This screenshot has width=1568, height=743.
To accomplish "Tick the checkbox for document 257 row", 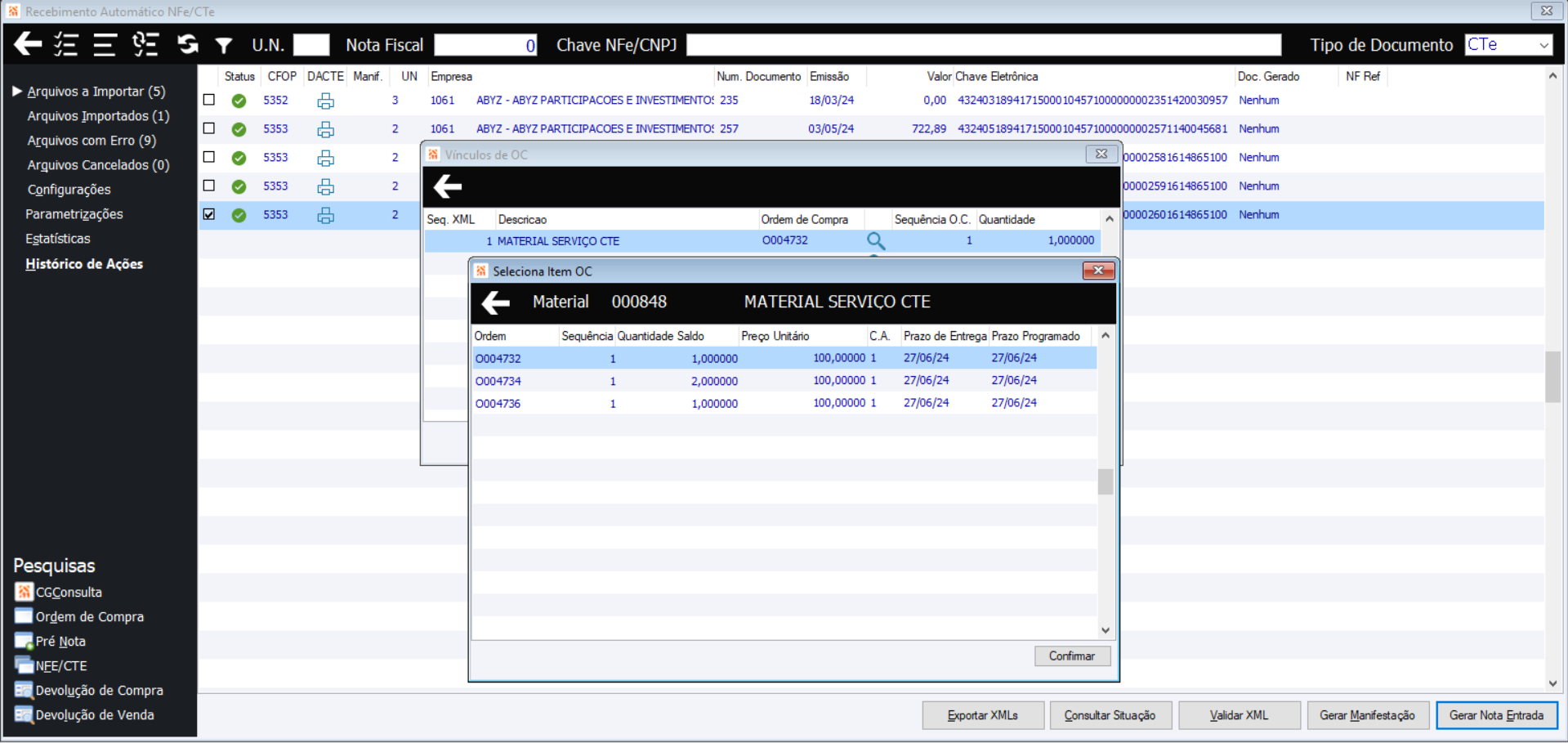I will tap(209, 128).
